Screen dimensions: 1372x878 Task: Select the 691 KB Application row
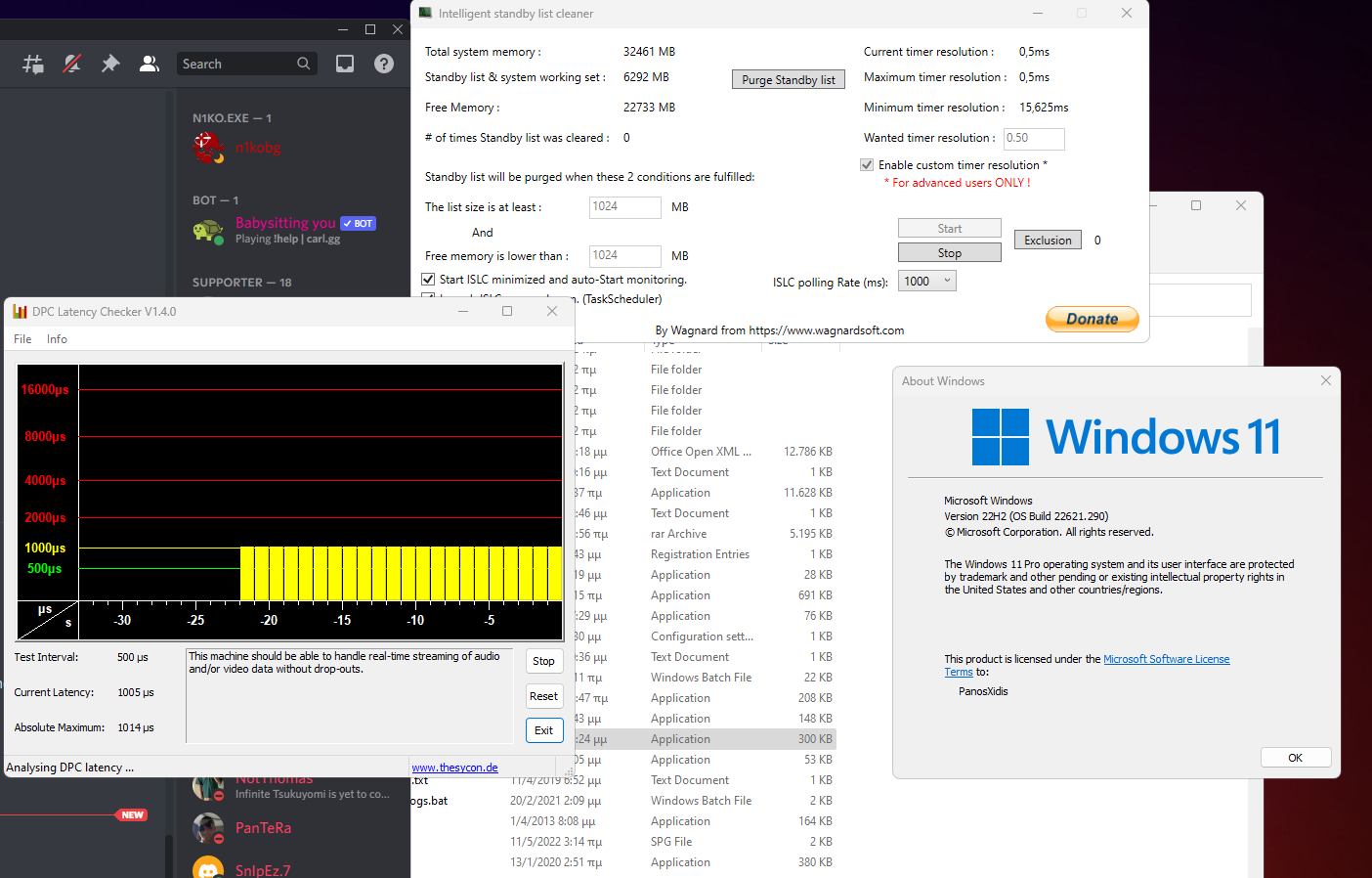(706, 595)
